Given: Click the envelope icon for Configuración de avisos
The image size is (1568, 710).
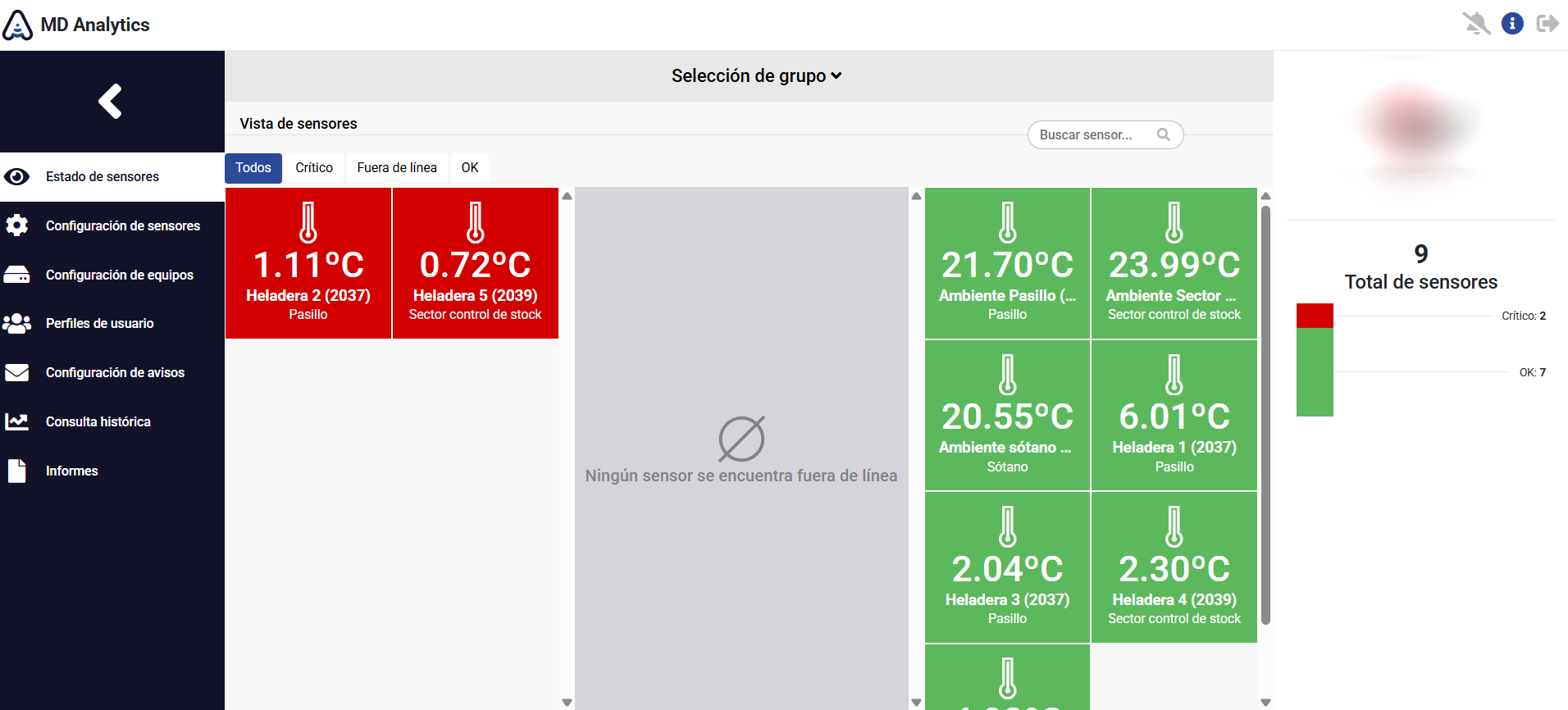Looking at the screenshot, I should point(16,372).
